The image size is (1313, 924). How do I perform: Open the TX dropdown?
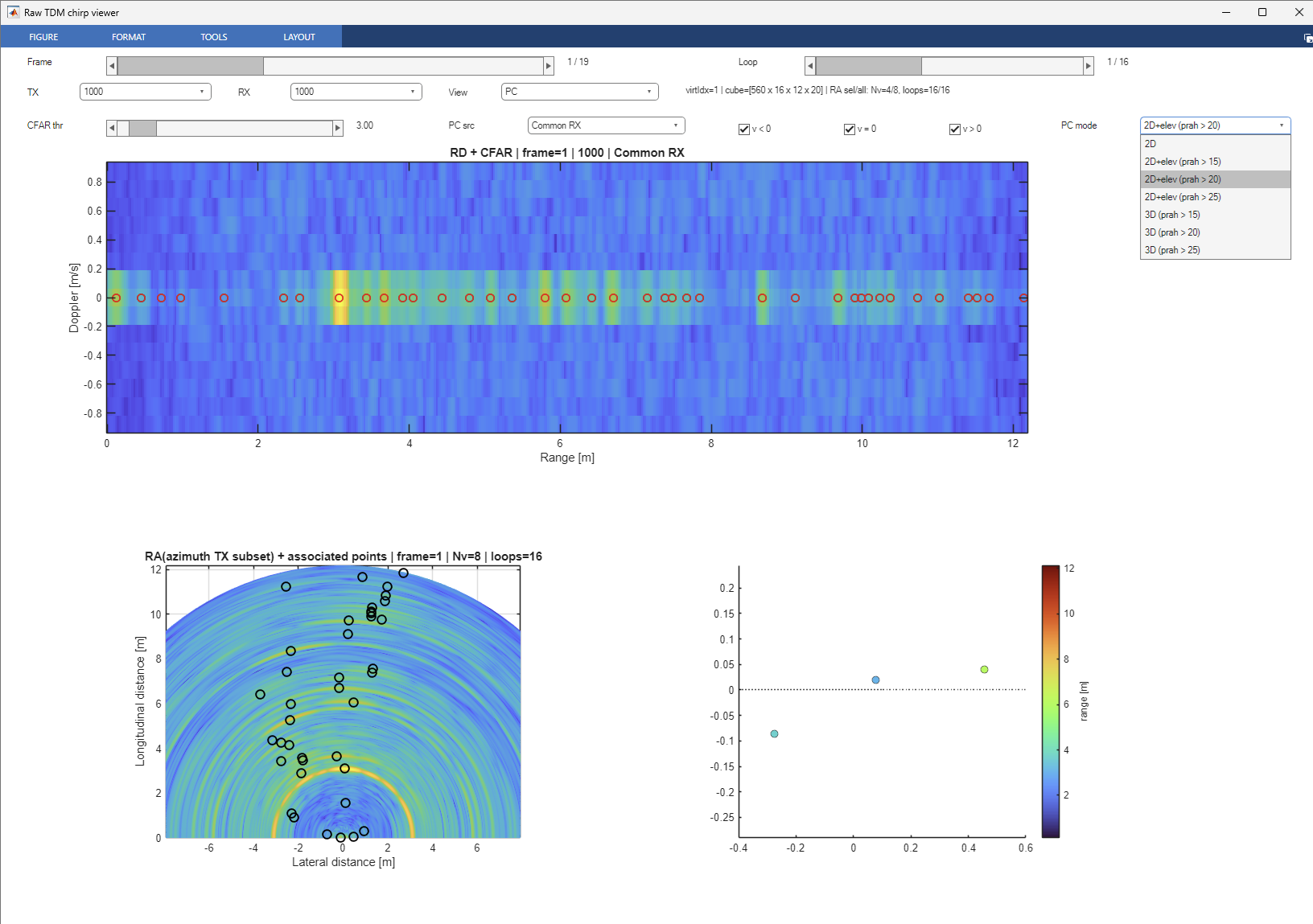[x=146, y=92]
